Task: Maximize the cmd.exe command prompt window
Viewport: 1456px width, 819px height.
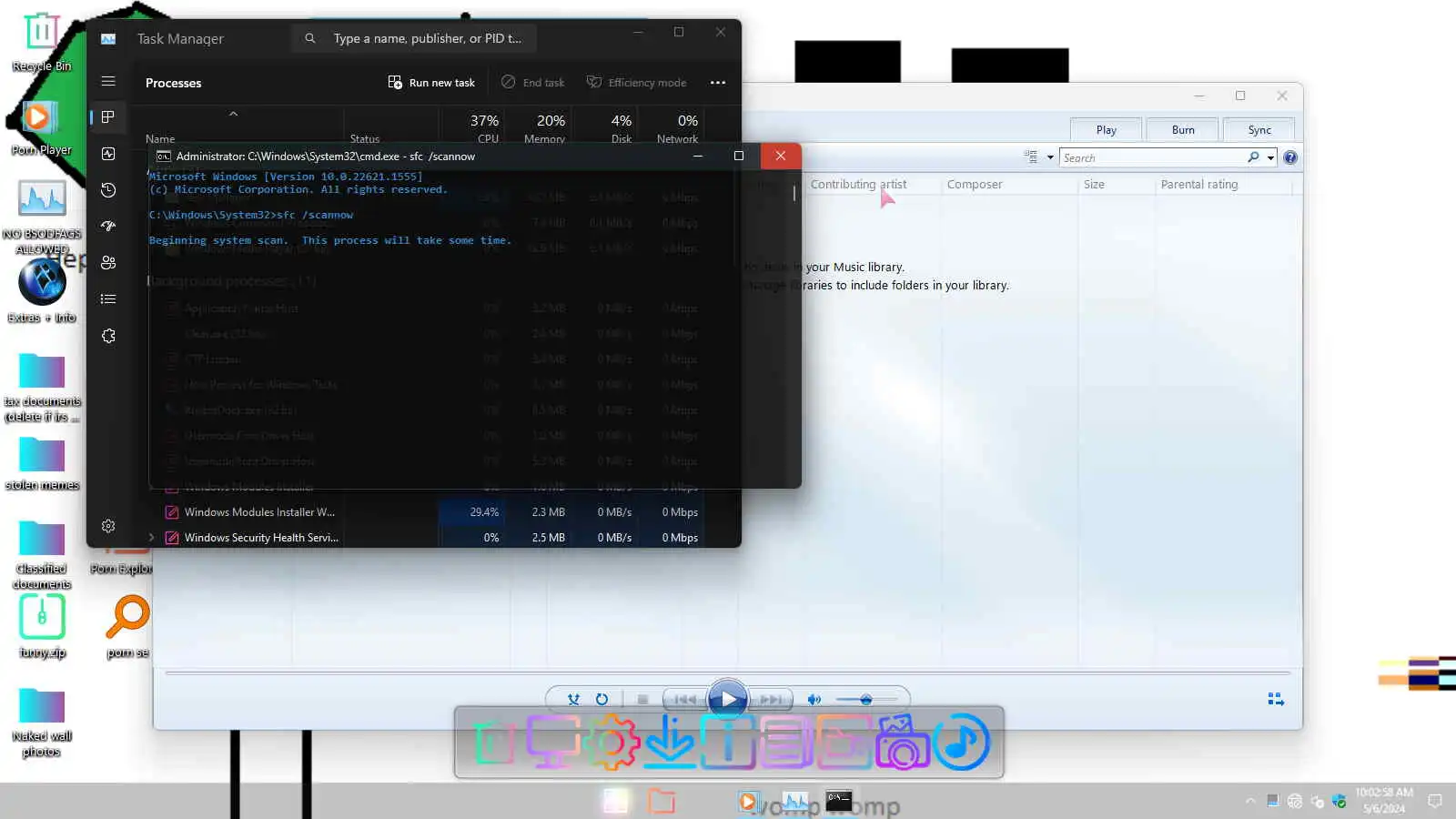Action: (x=739, y=156)
